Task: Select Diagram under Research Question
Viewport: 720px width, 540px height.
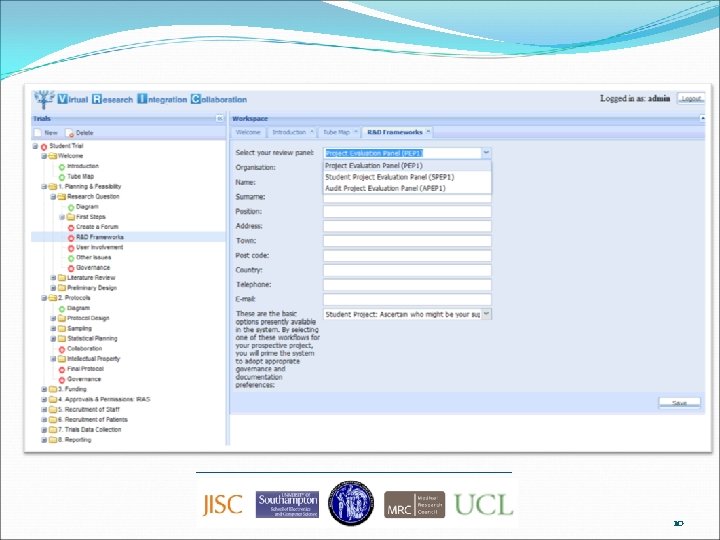Action: tap(87, 207)
